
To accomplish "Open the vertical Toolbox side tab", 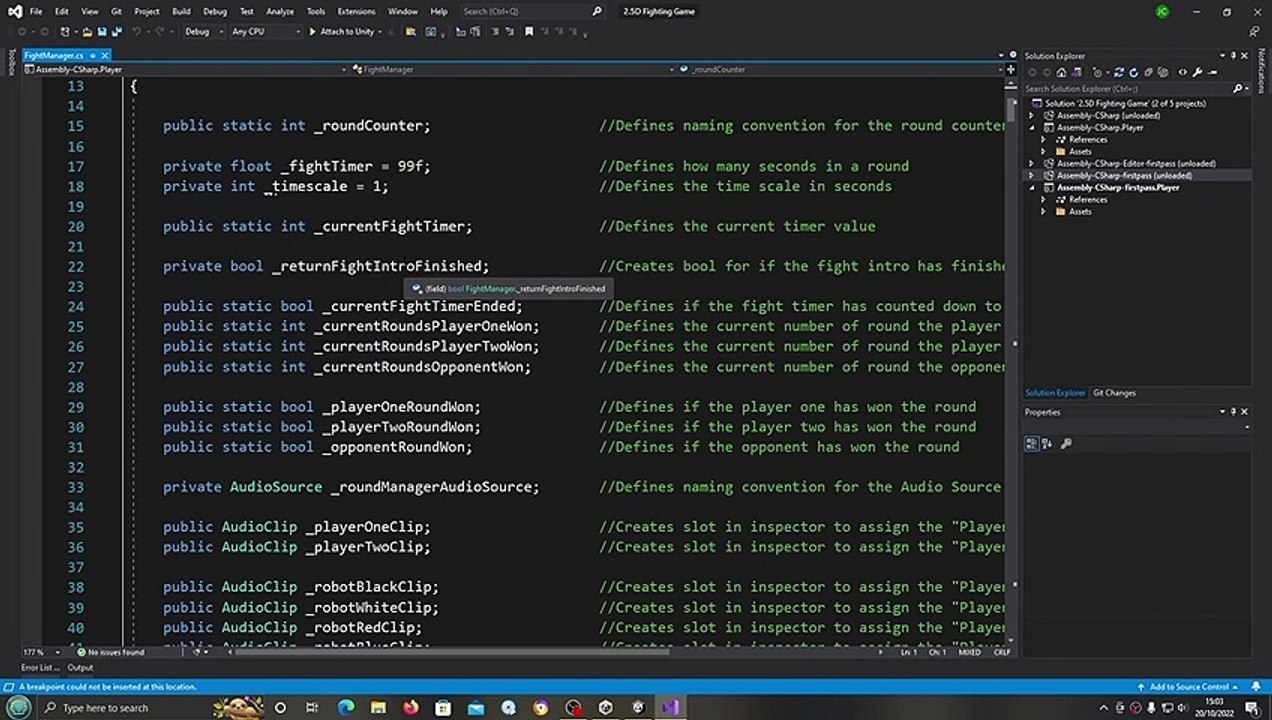I will 11,62.
